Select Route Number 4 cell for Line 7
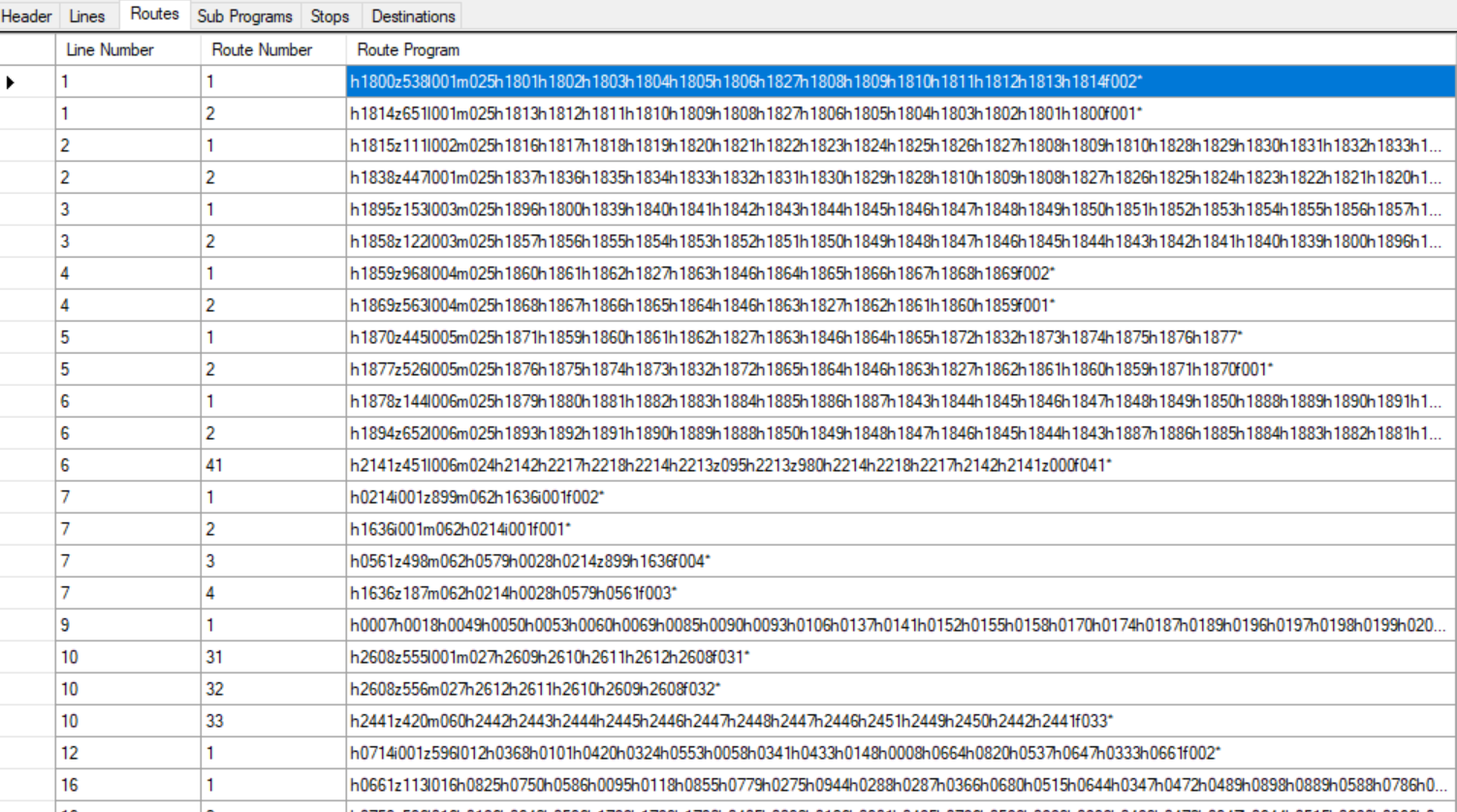 273,593
